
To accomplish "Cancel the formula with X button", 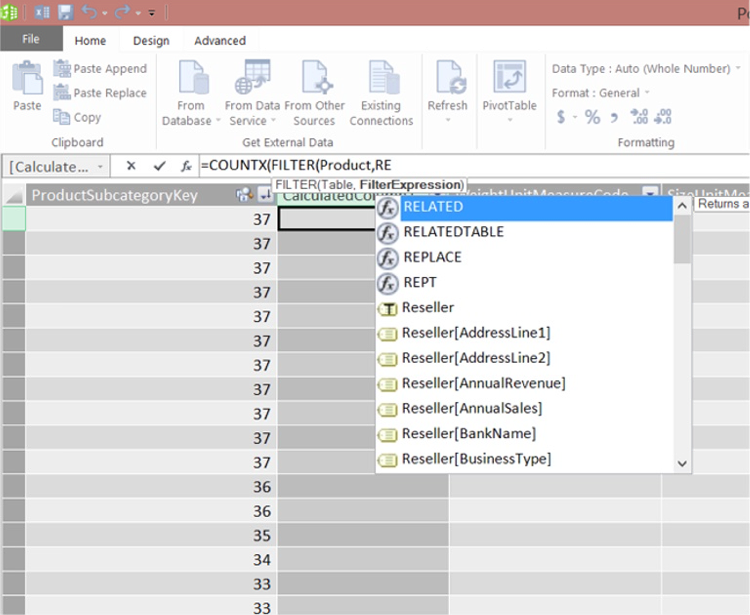I will point(131,166).
